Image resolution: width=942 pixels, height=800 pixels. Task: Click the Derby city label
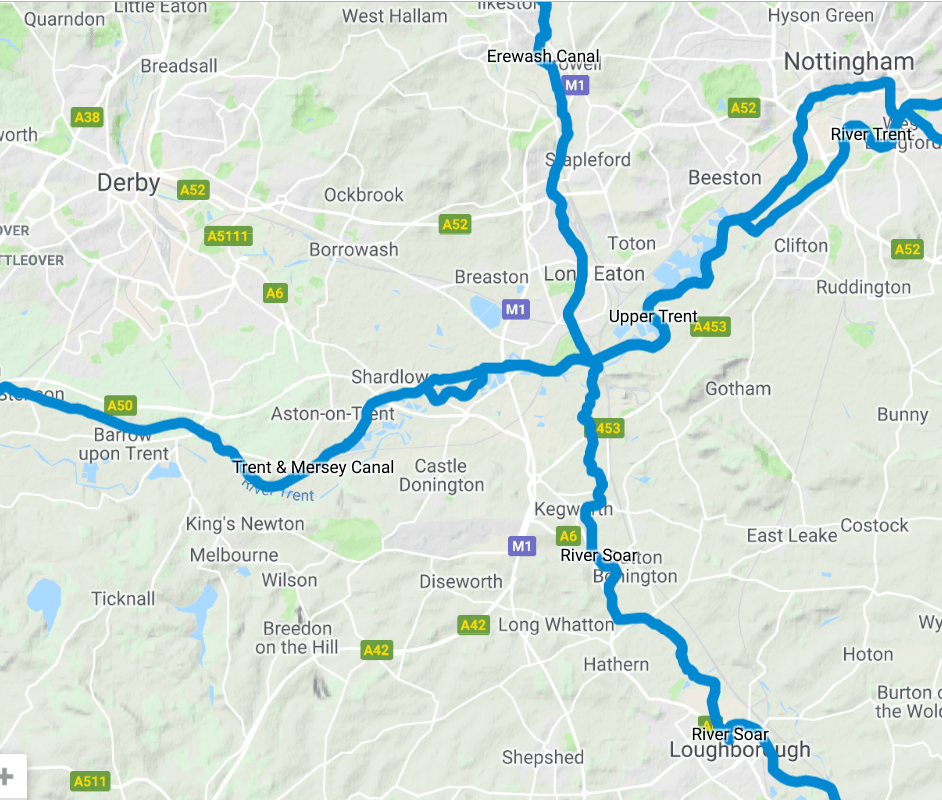point(129,183)
